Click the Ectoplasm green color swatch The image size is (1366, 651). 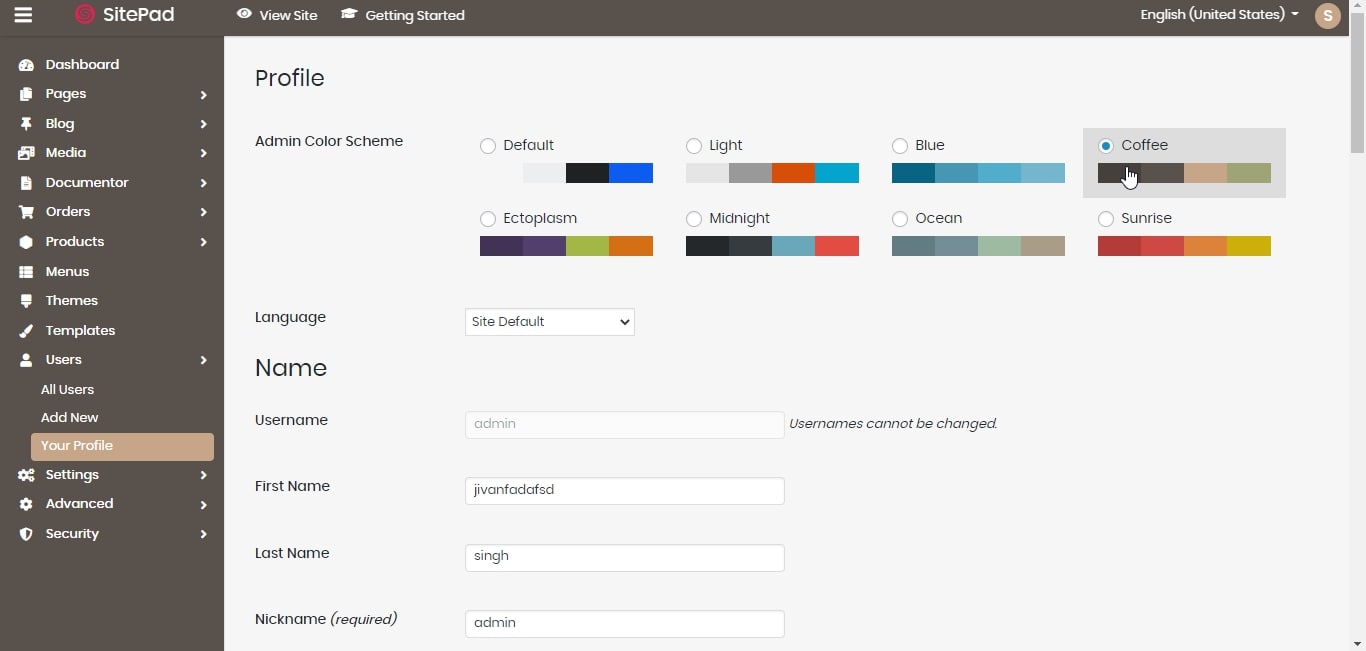click(588, 246)
